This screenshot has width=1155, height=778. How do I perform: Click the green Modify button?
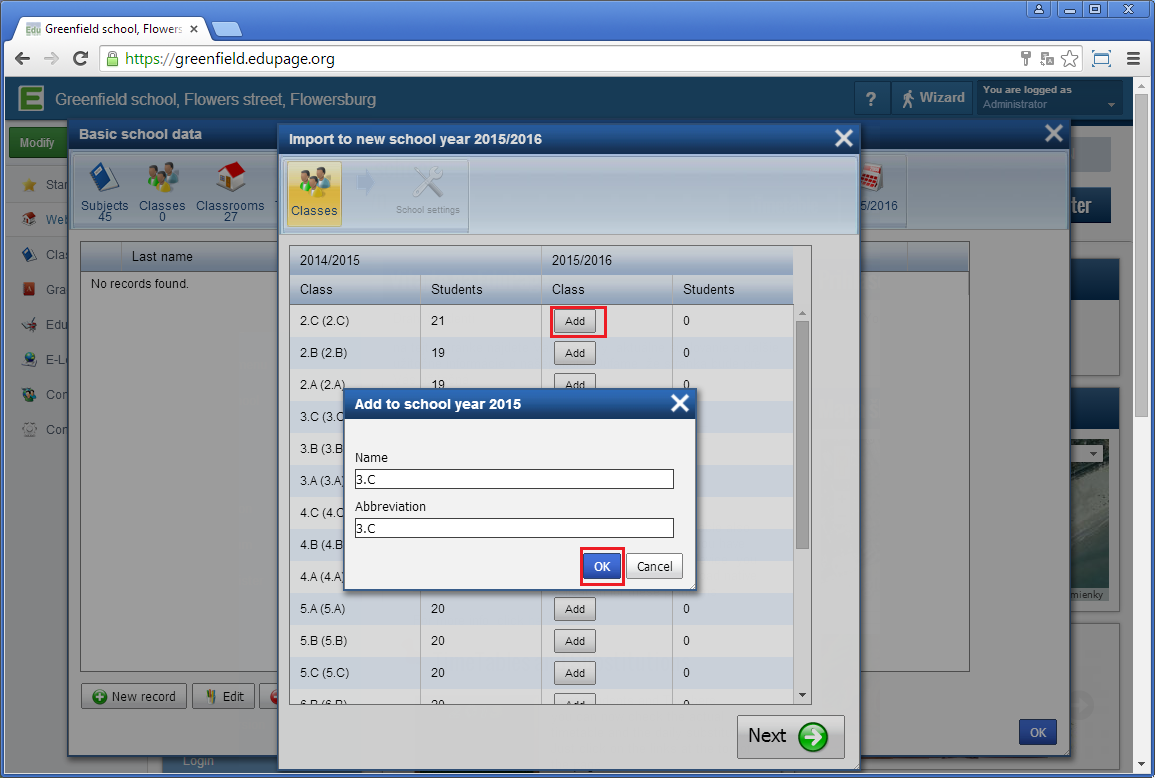click(37, 143)
